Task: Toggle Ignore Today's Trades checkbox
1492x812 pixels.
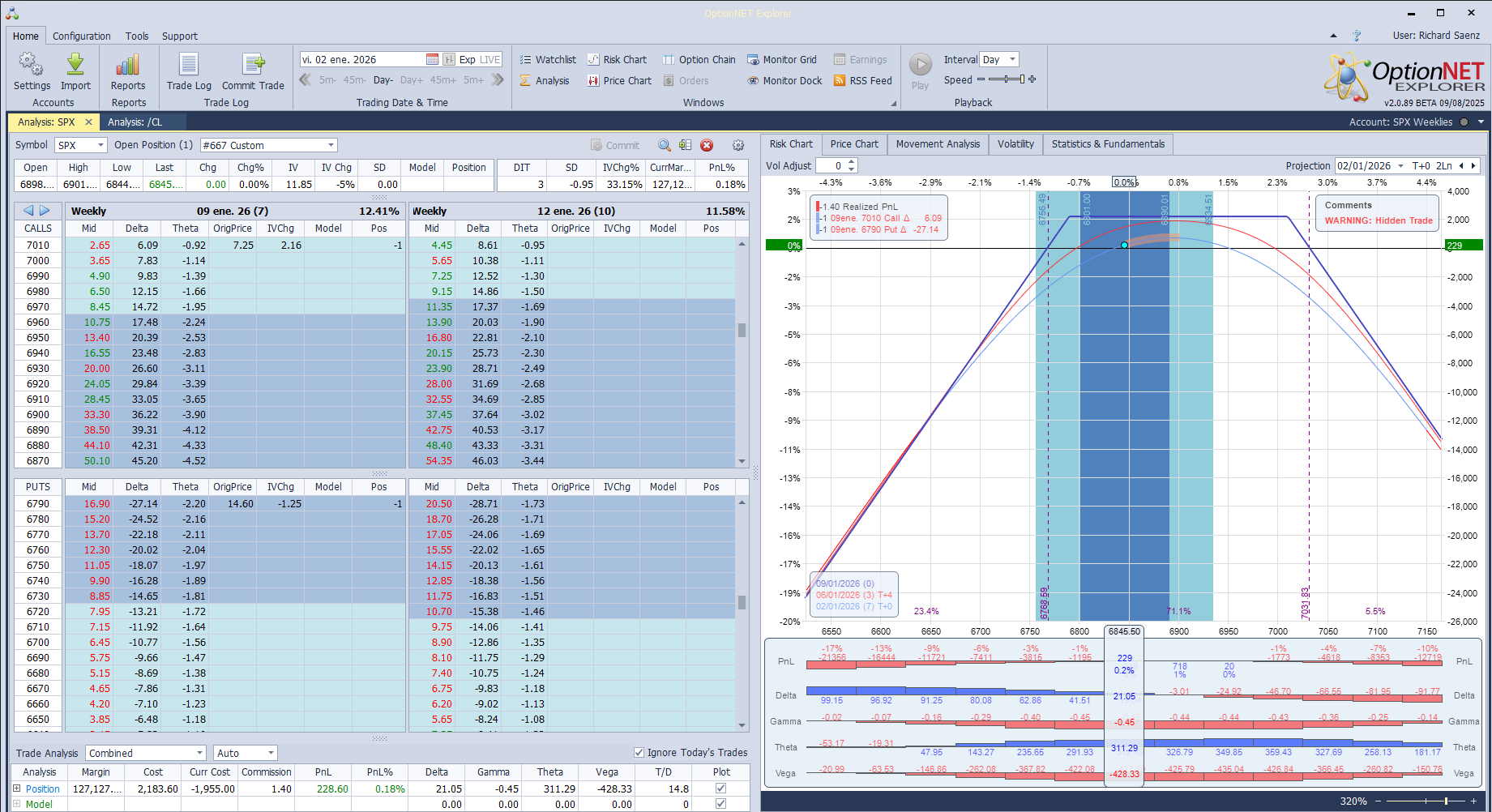Action: pos(639,753)
